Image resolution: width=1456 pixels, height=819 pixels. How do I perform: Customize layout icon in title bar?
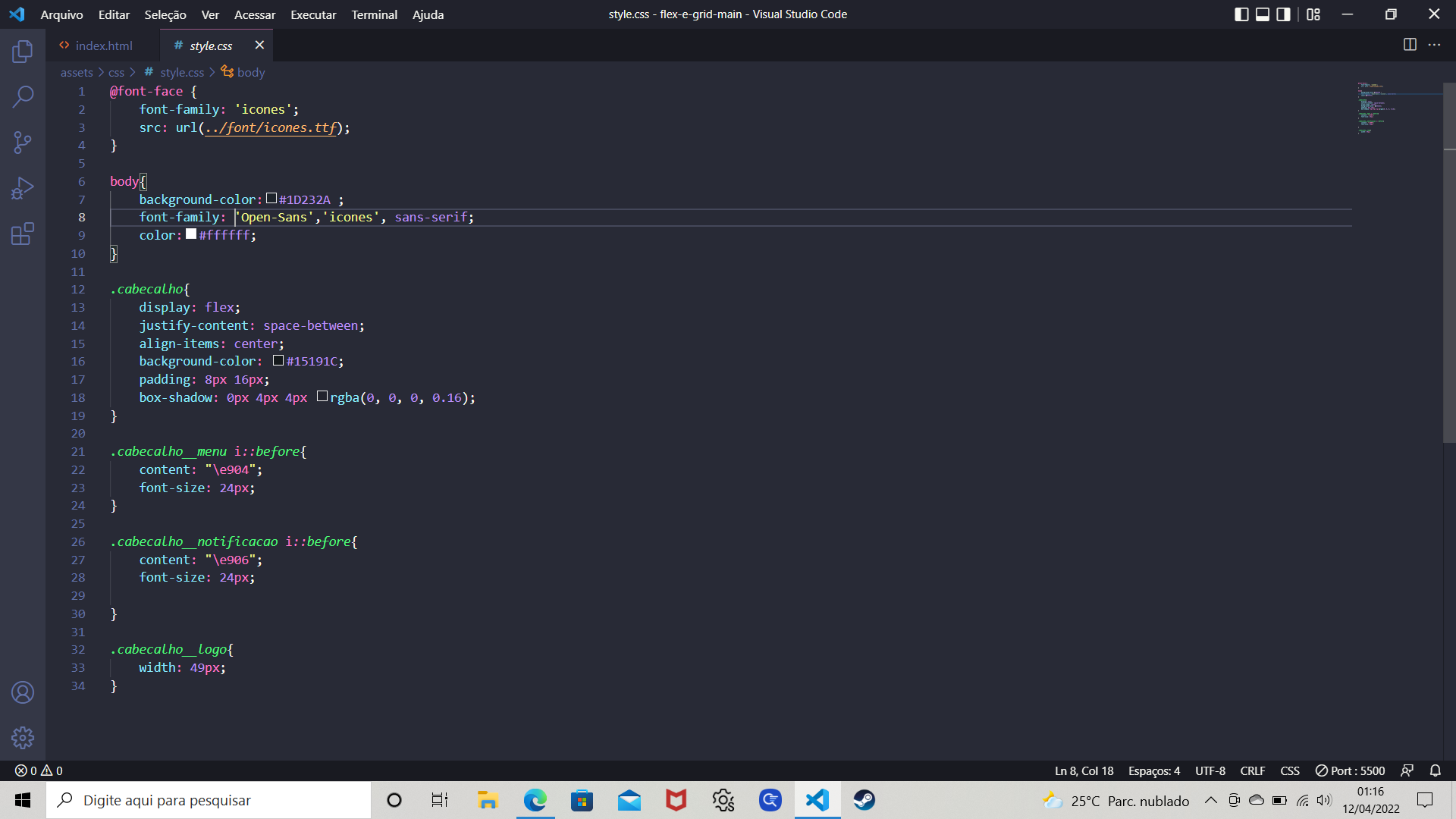point(1313,14)
